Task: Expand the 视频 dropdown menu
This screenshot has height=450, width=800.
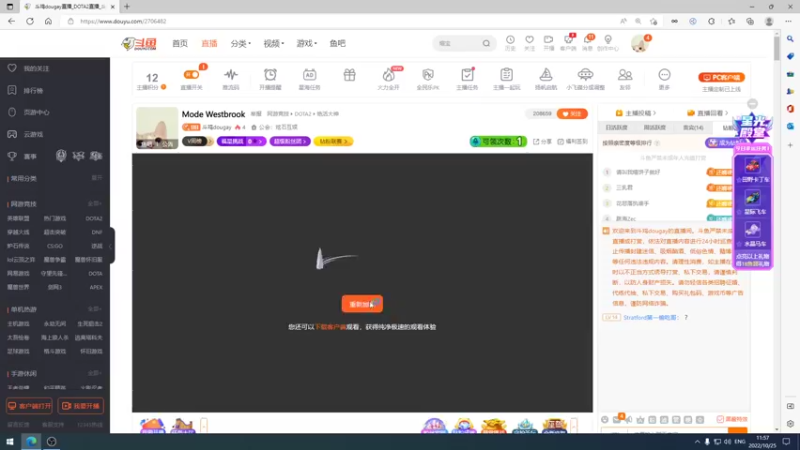Action: coord(273,43)
